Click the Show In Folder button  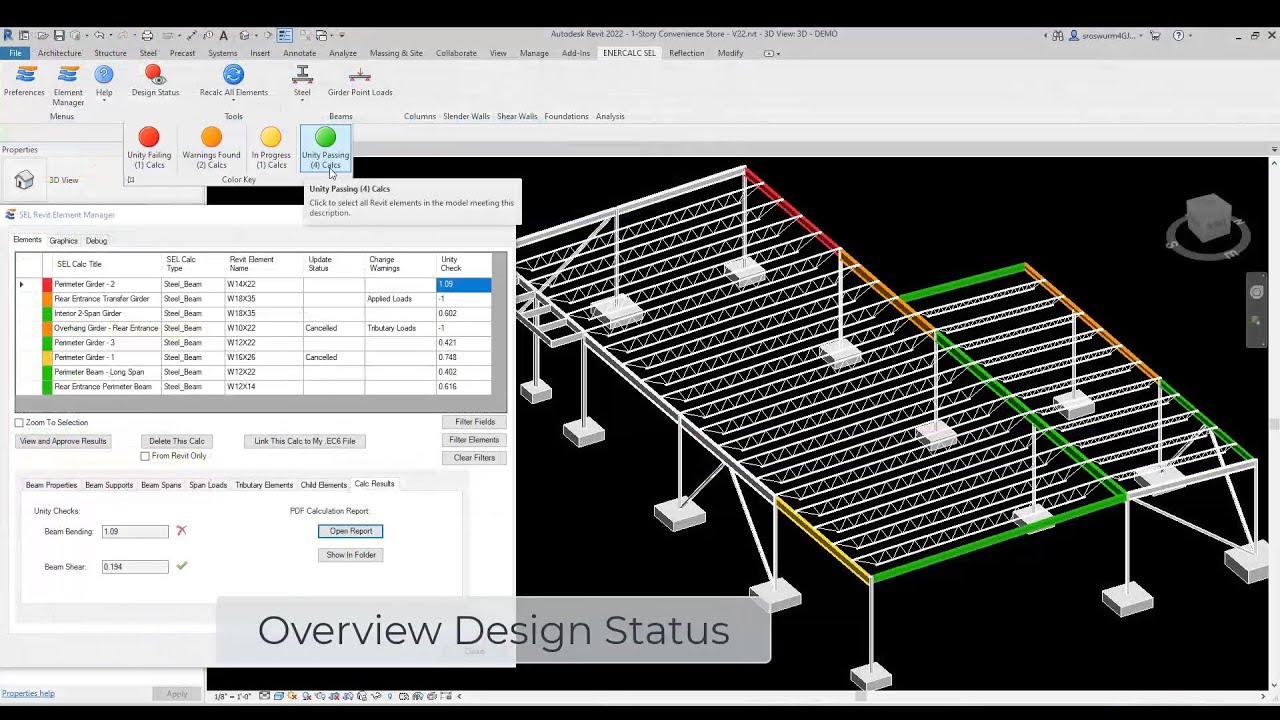[351, 555]
